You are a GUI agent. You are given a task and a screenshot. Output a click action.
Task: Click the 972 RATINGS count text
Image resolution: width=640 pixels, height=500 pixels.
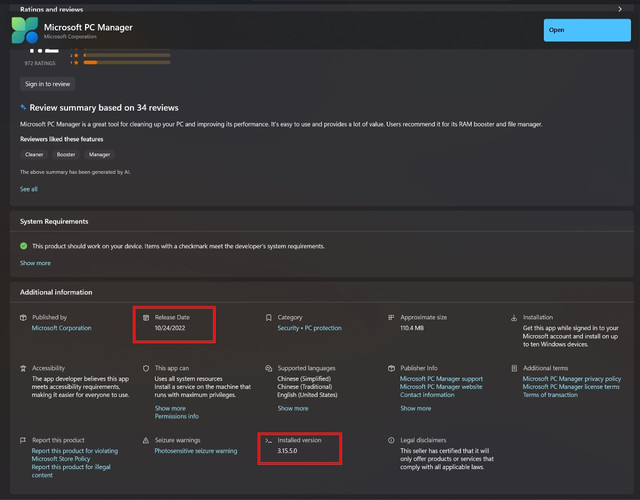(40, 63)
